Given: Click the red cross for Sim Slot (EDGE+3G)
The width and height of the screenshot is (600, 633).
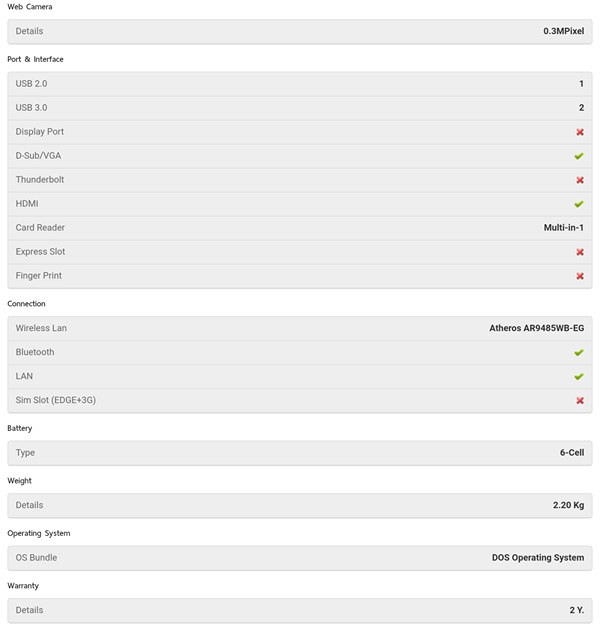Looking at the screenshot, I should click(x=579, y=400).
